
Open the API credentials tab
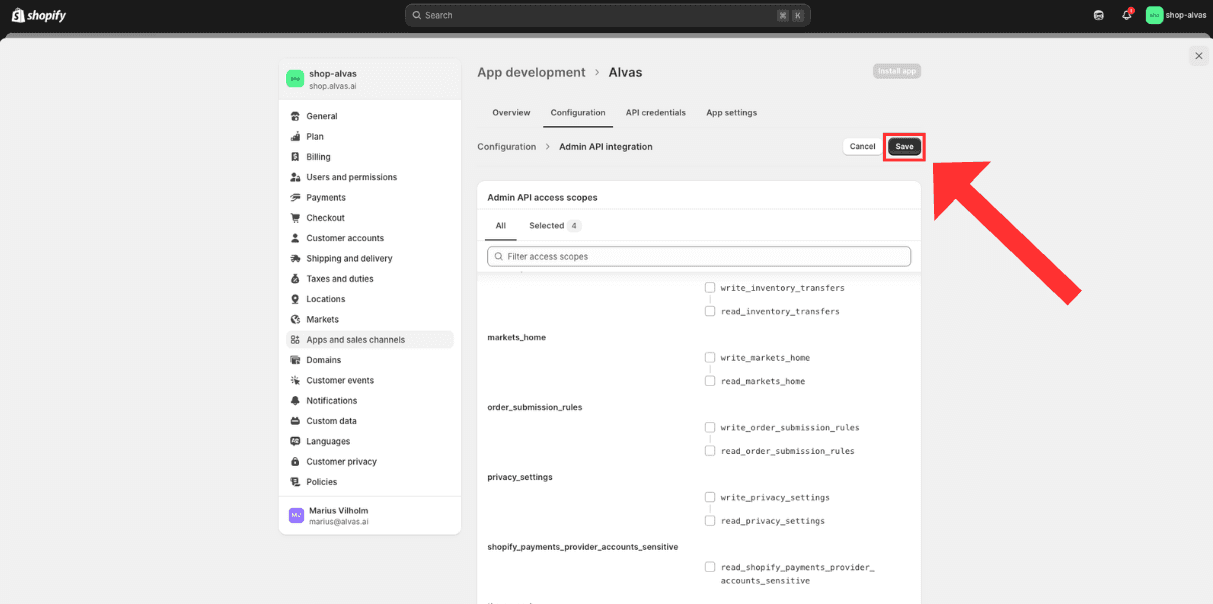click(x=656, y=113)
